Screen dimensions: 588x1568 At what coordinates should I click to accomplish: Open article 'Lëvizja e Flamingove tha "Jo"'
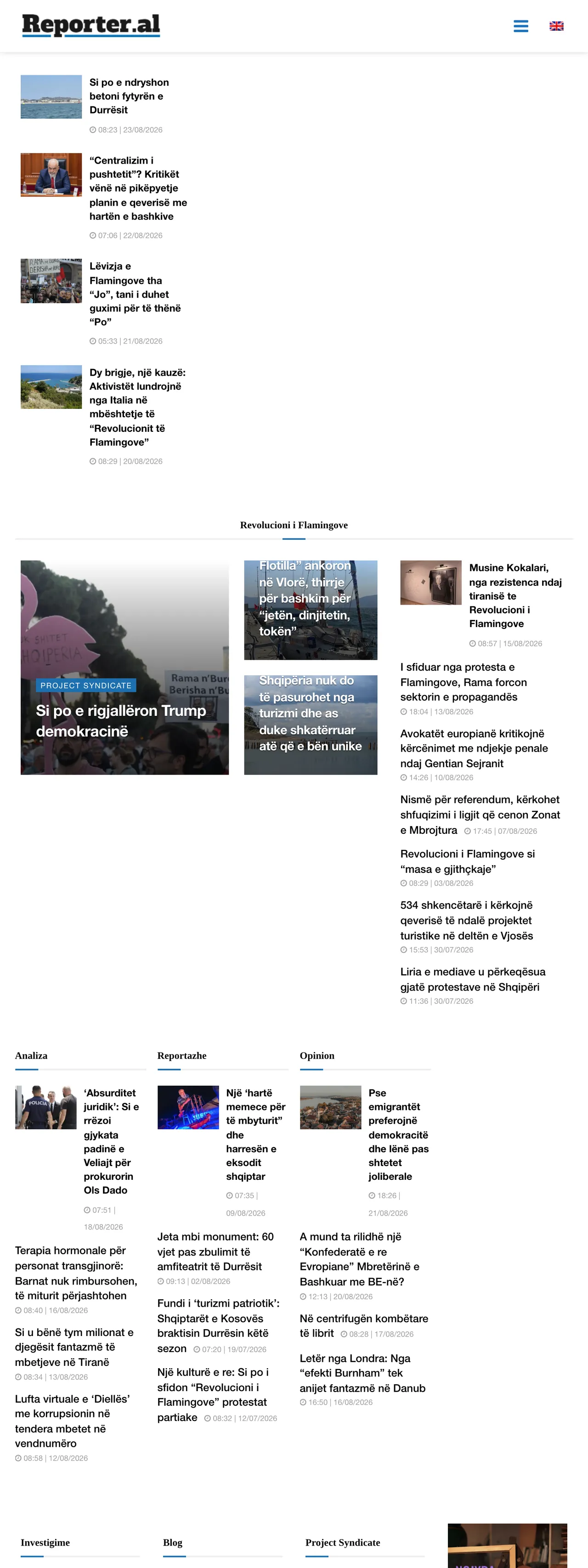click(x=135, y=294)
